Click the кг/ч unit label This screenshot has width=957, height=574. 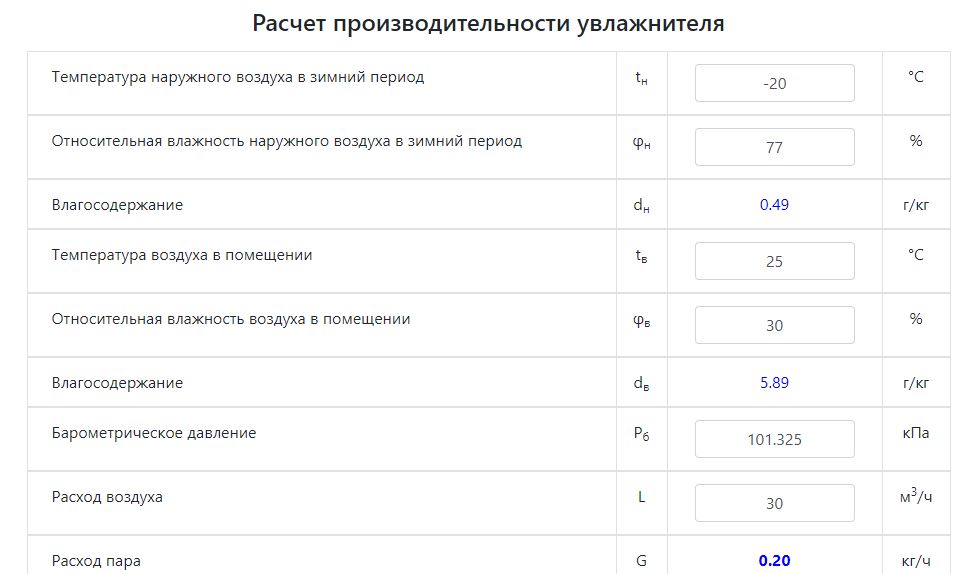point(915,561)
